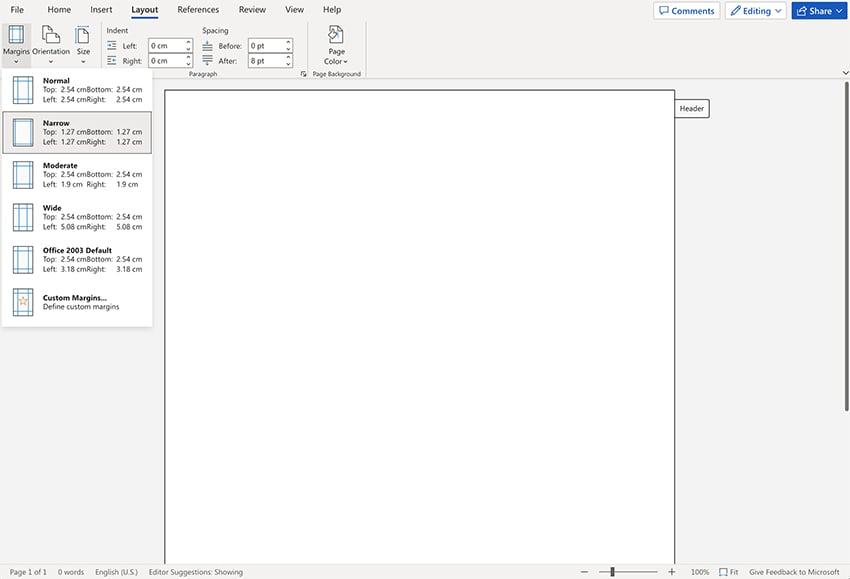This screenshot has height=579, width=850.
Task: Switch to the Insert tab
Action: [x=101, y=10]
